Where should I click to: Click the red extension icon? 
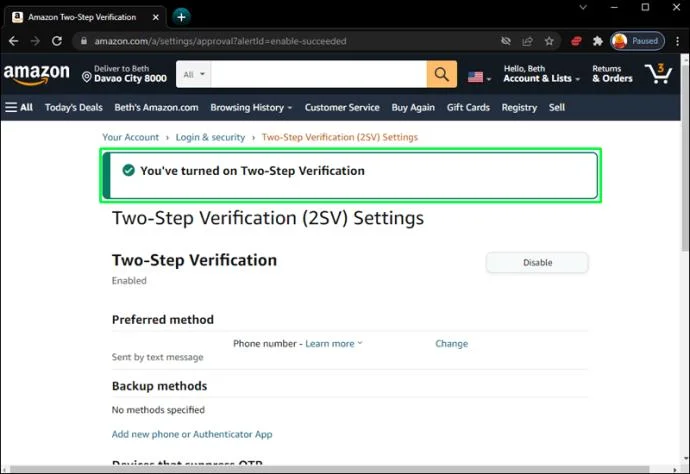coord(576,41)
